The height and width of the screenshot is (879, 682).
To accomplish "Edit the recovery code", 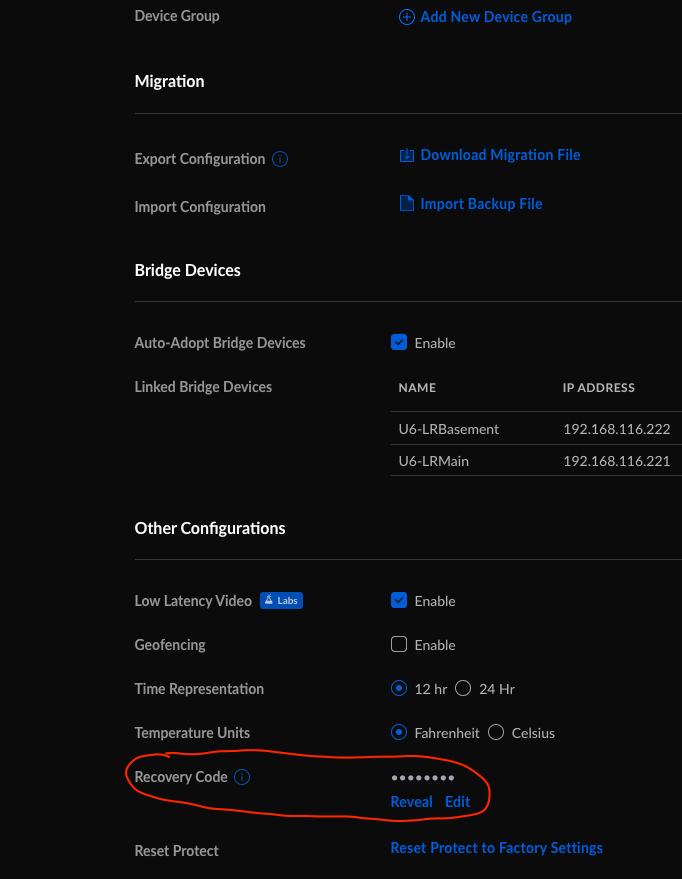I will point(457,802).
